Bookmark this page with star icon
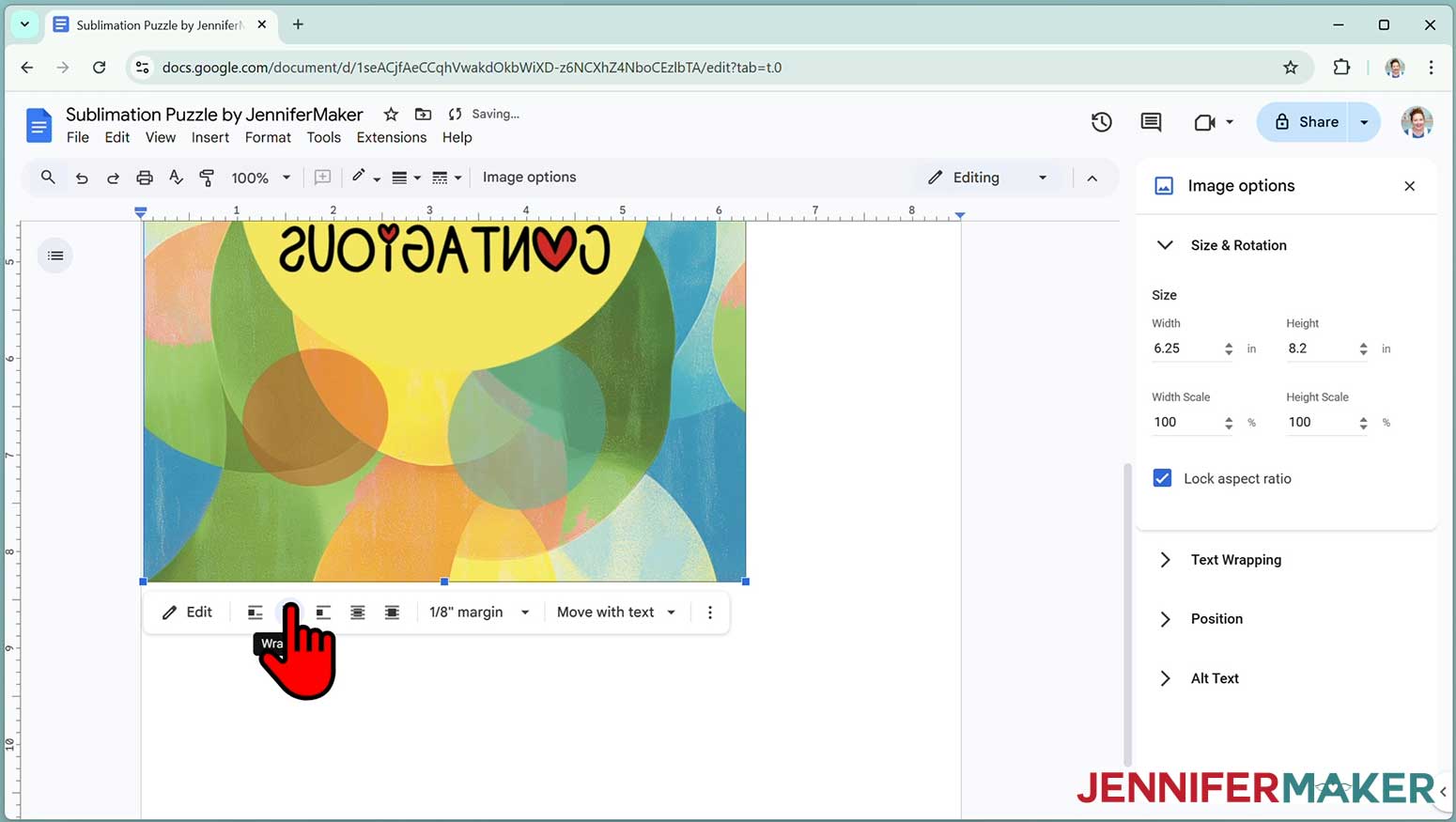Image resolution: width=1456 pixels, height=822 pixels. (x=1291, y=68)
